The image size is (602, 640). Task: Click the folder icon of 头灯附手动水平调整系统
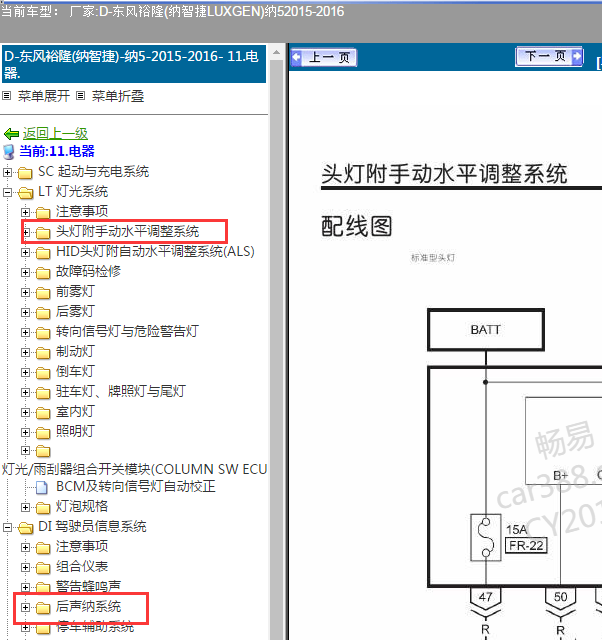[x=43, y=233]
